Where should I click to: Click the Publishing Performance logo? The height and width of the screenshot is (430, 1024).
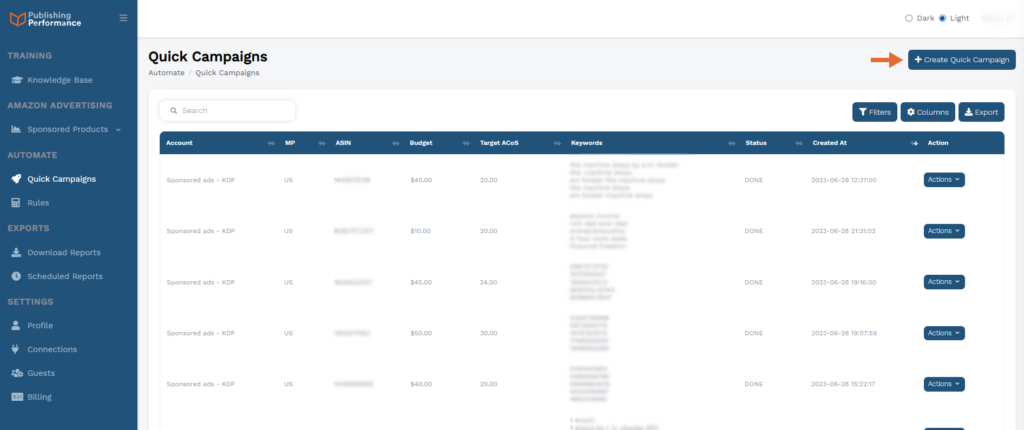tap(46, 18)
